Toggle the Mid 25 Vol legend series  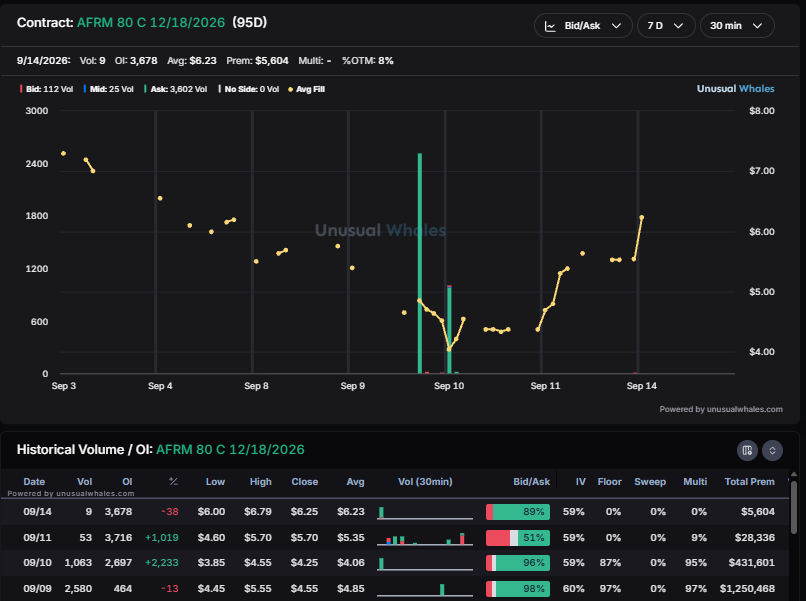pos(108,89)
